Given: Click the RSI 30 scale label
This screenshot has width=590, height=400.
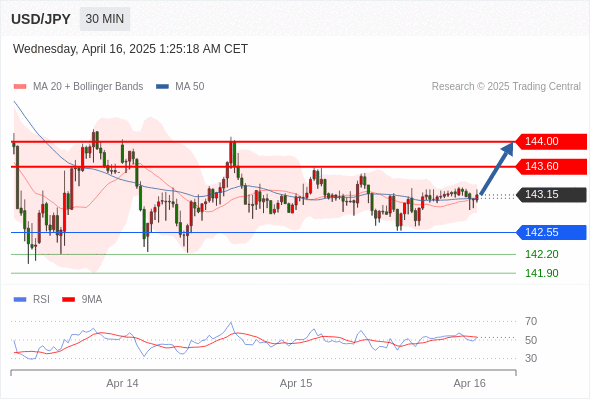Looking at the screenshot, I should pyautogui.click(x=531, y=358).
